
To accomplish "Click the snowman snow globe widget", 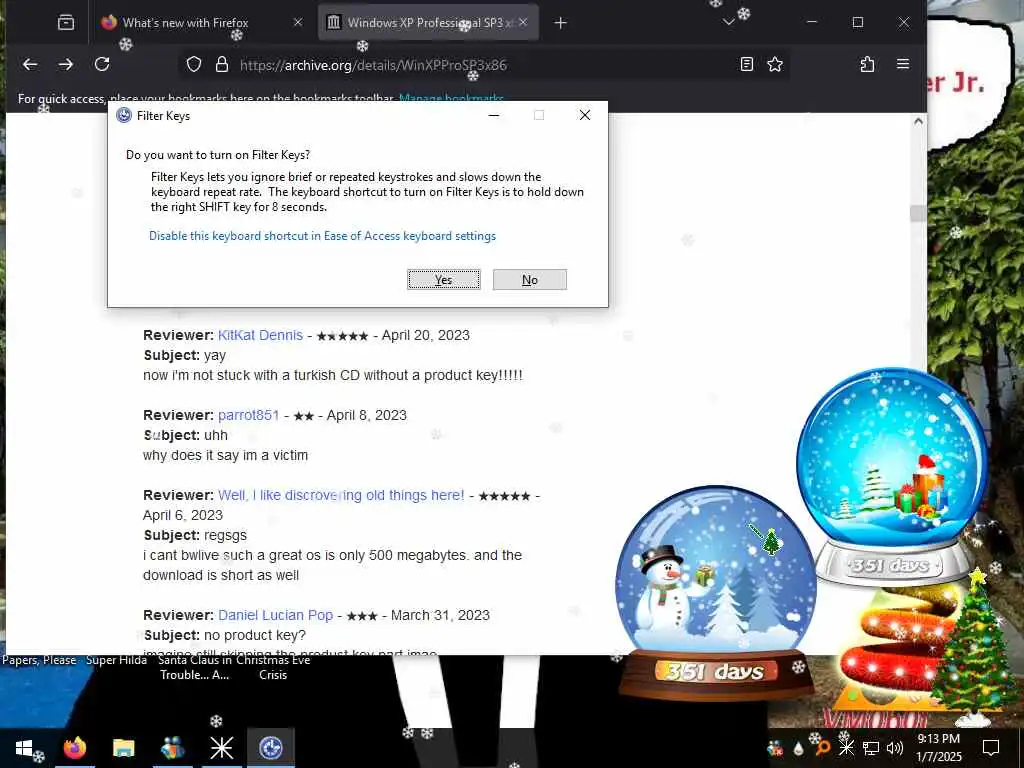I will click(x=716, y=593).
